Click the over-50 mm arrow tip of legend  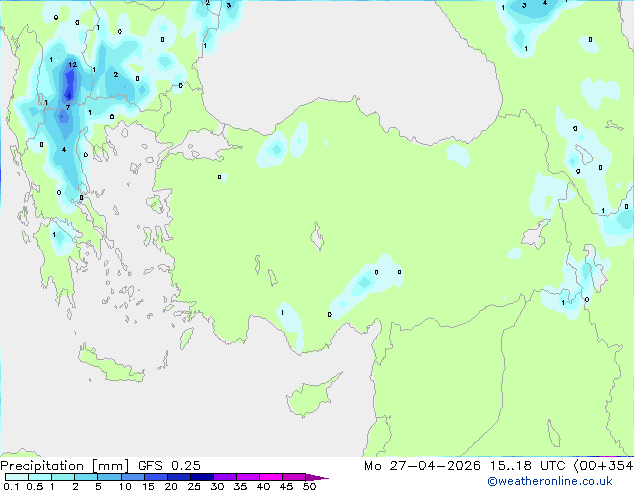[x=317, y=477]
